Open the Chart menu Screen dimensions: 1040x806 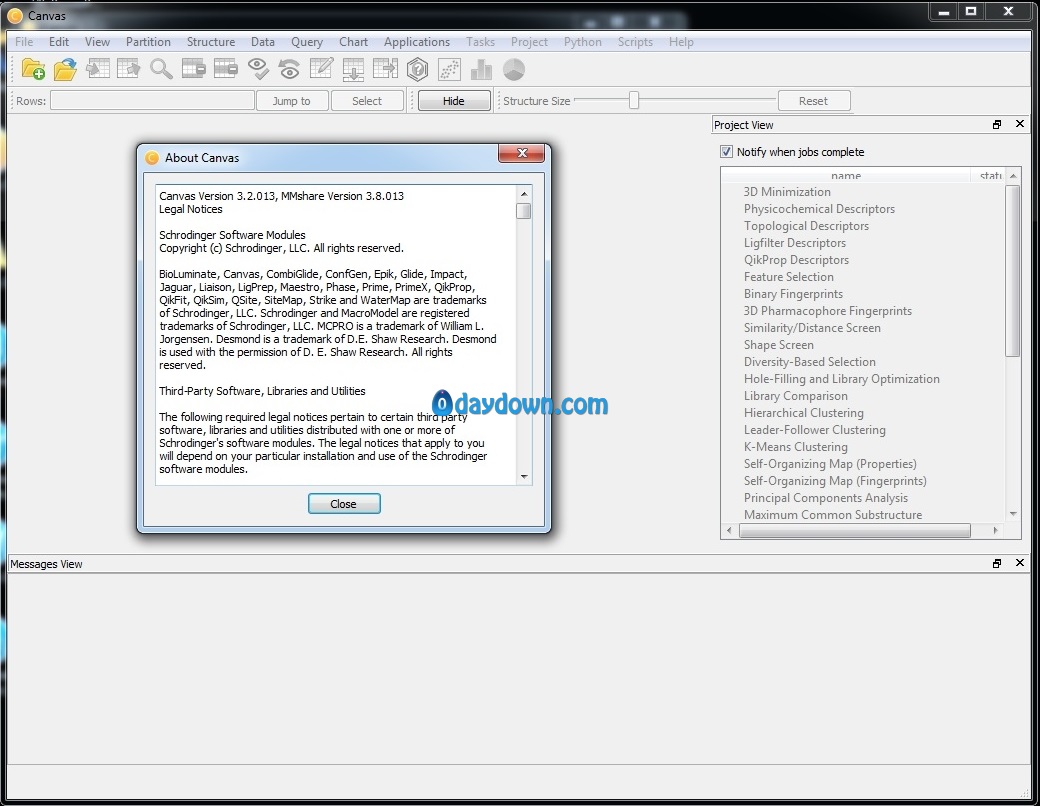tap(353, 42)
